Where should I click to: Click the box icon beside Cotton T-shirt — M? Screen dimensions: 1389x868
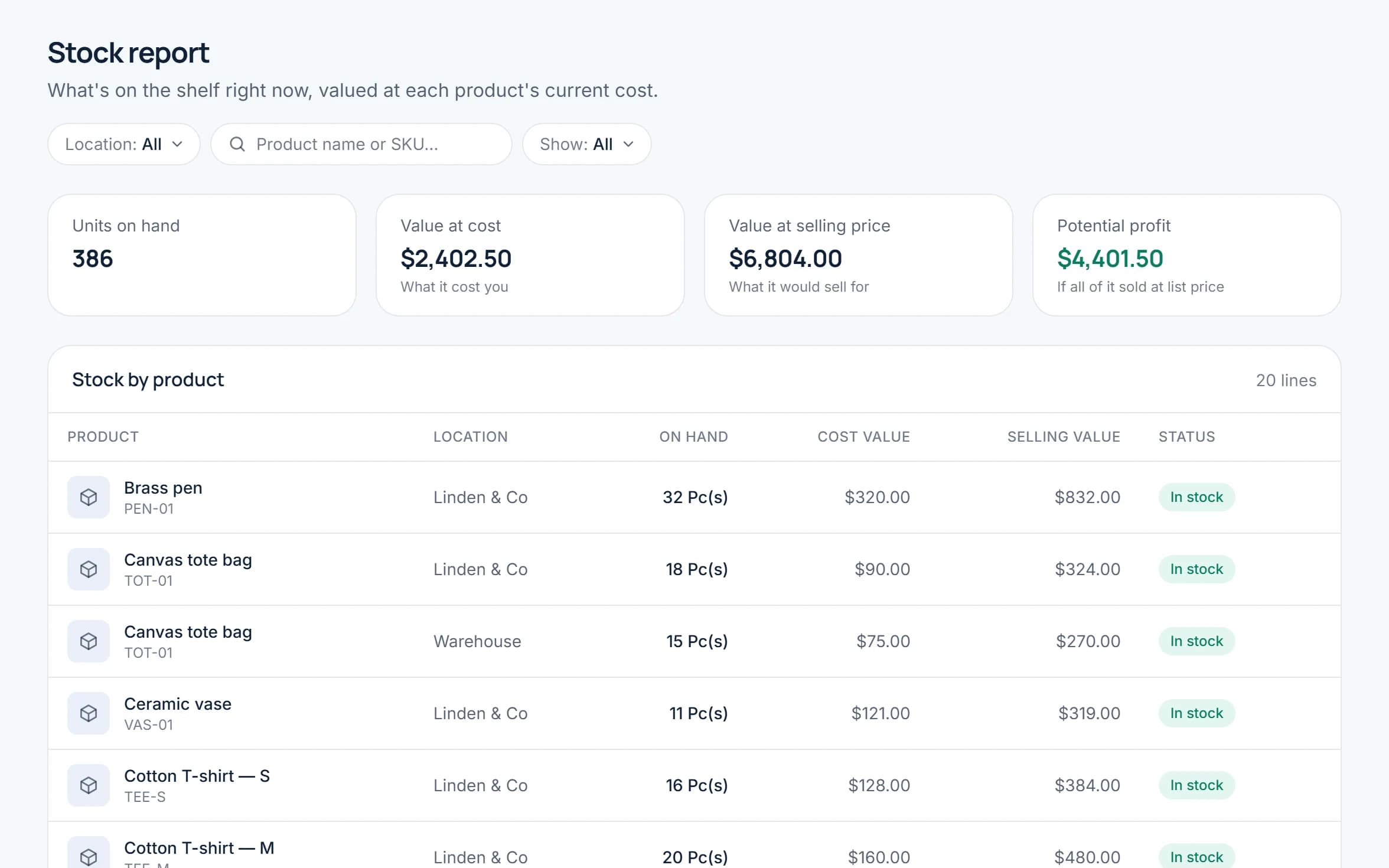pyautogui.click(x=89, y=853)
